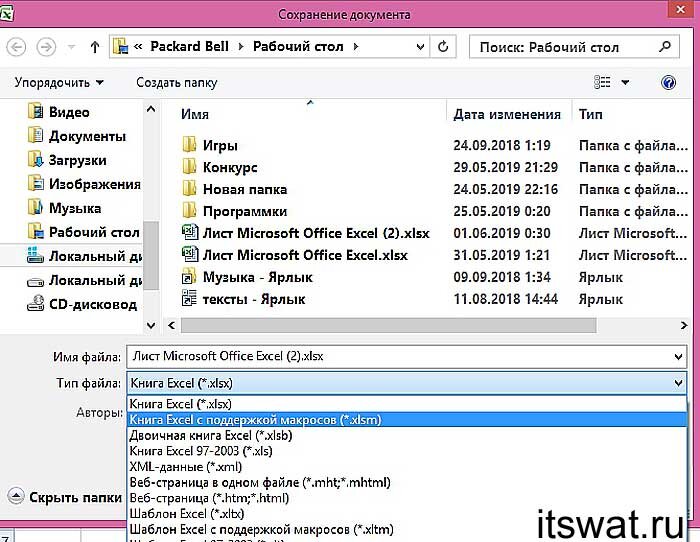Select Лист Microsoft Office Excel.xlsx file icon

point(190,254)
